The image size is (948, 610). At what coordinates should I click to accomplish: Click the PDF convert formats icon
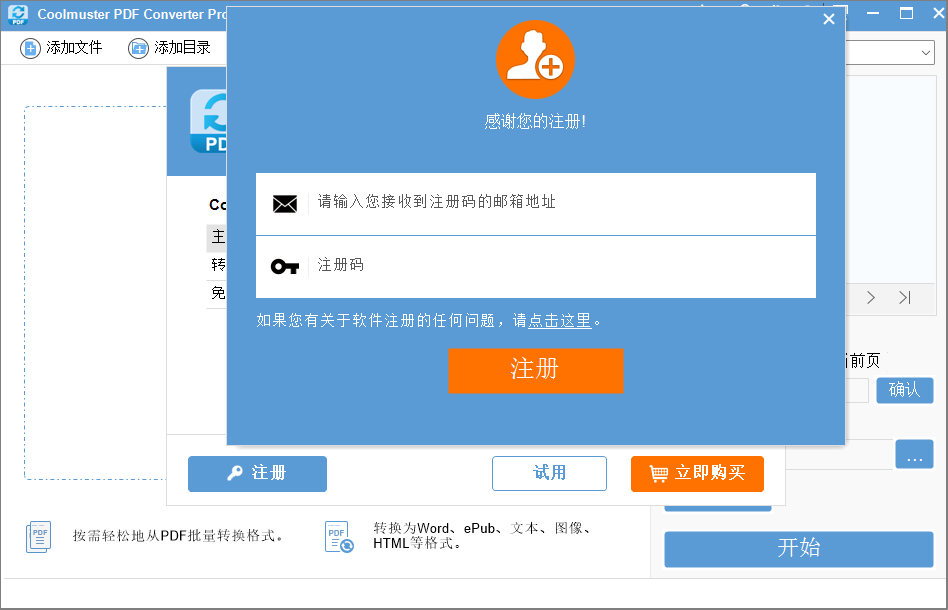coord(339,537)
